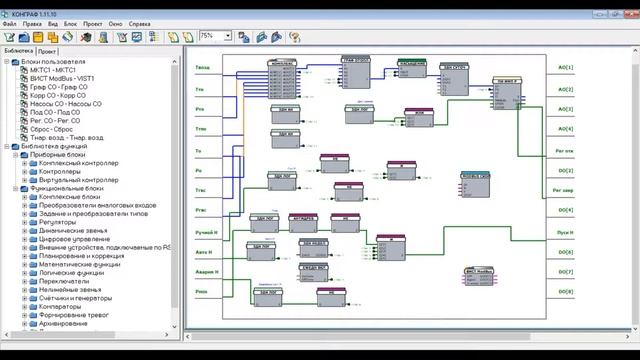The height and width of the screenshot is (360, 640).
Task: Click the blue open-folder toolbar icon
Action: (24, 37)
